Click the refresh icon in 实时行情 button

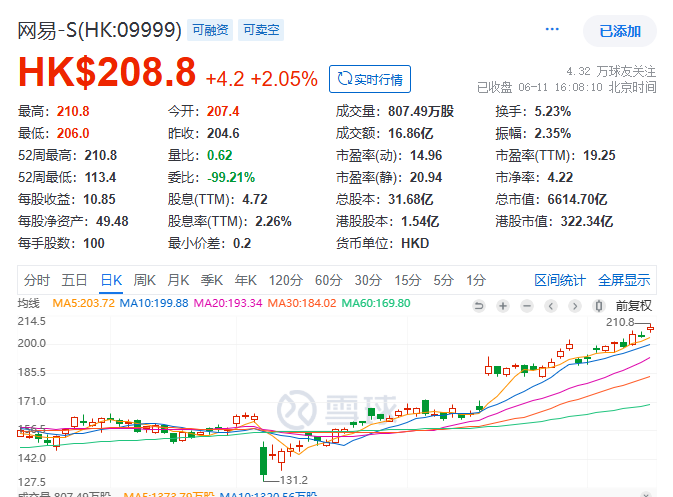[x=344, y=79]
